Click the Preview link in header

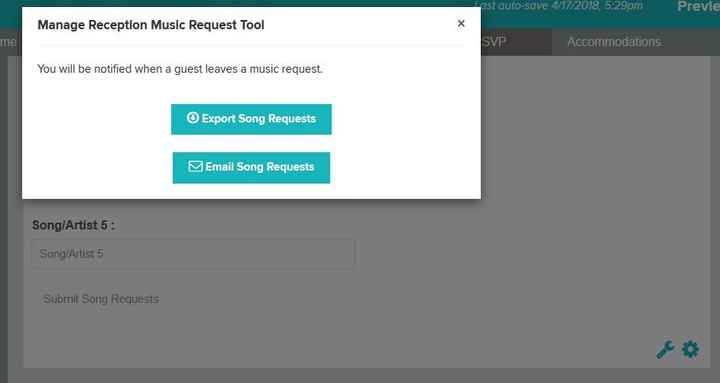point(698,6)
